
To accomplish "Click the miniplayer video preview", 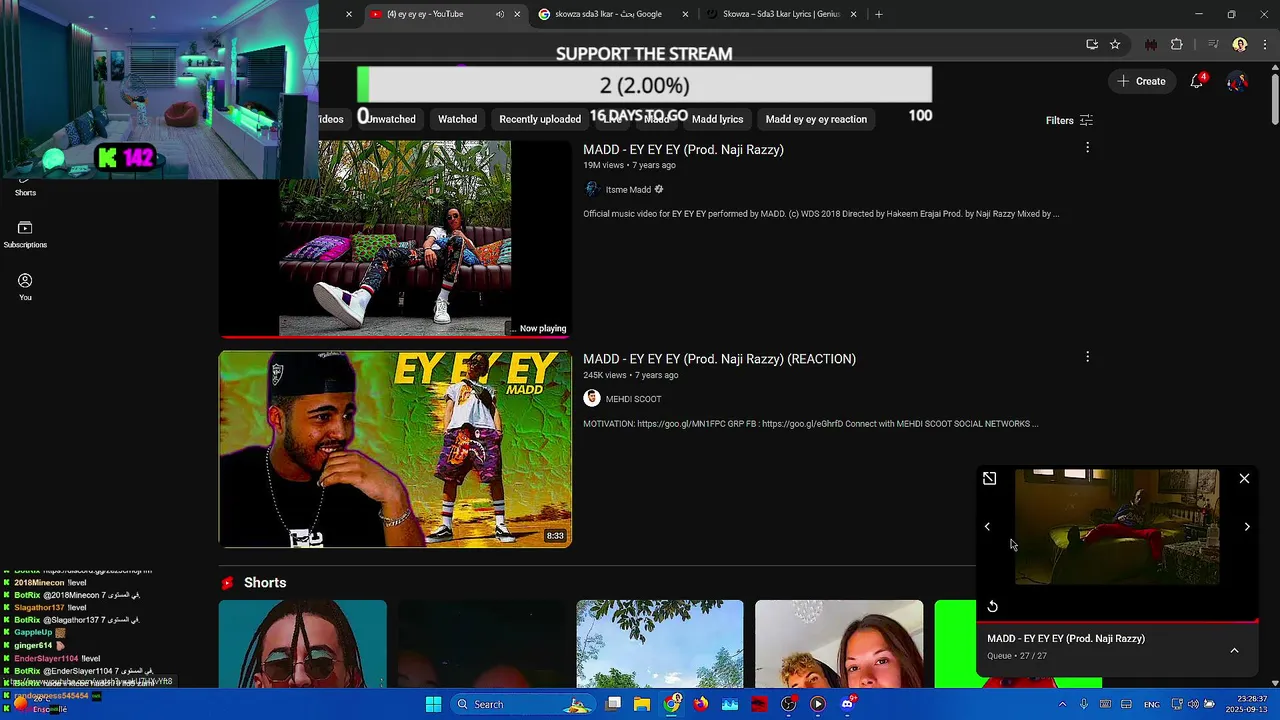I will pyautogui.click(x=1117, y=527).
